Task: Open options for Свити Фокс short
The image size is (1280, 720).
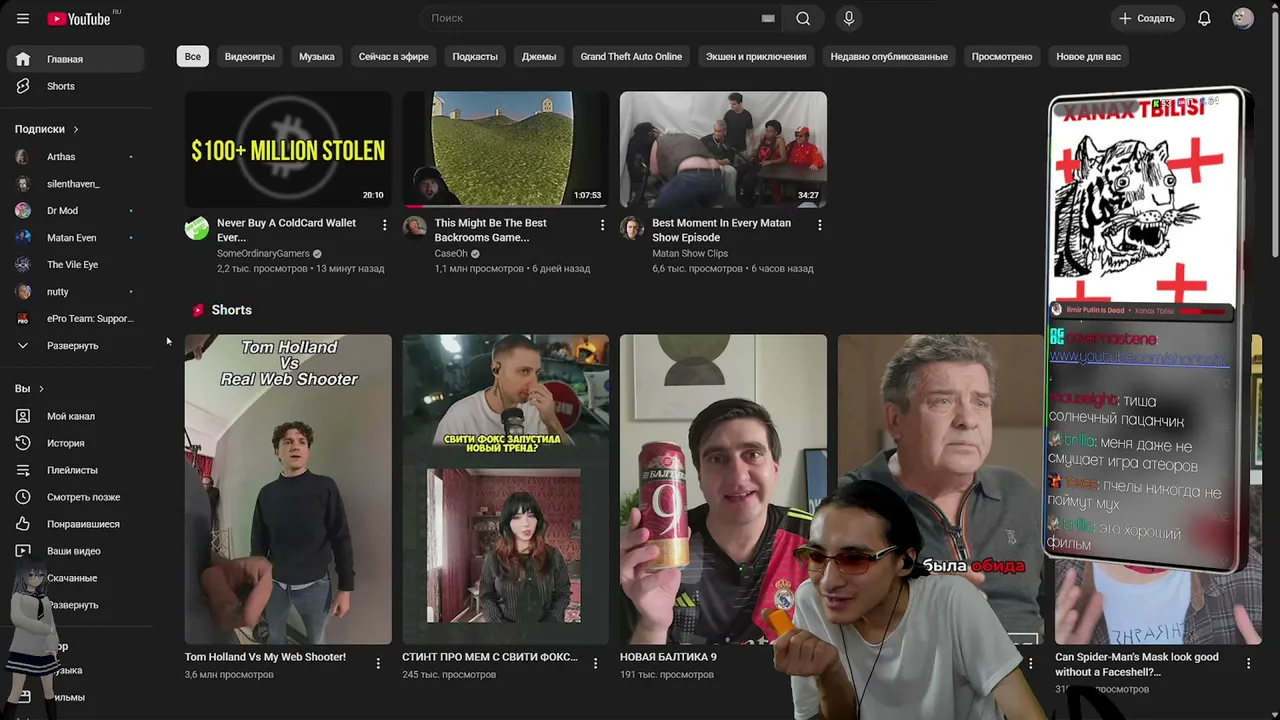Action: click(595, 663)
